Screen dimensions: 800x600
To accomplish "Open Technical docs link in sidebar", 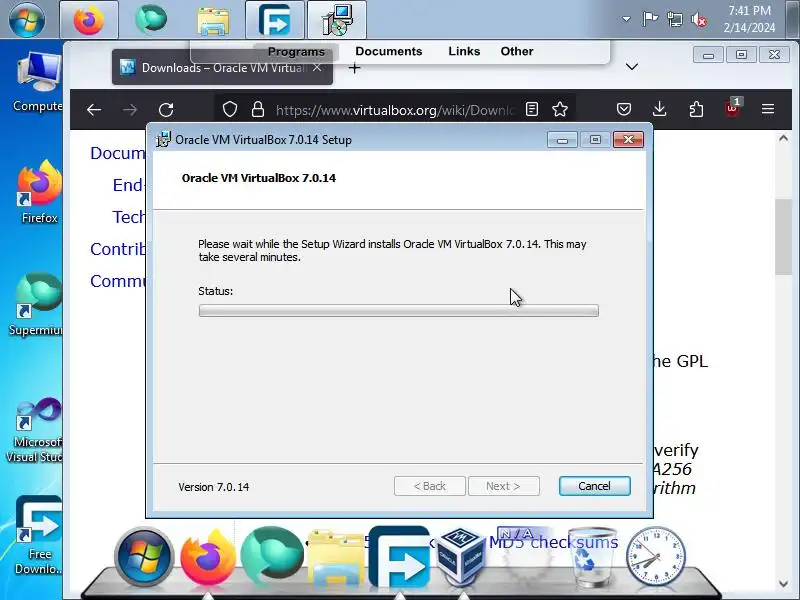I will pos(129,217).
